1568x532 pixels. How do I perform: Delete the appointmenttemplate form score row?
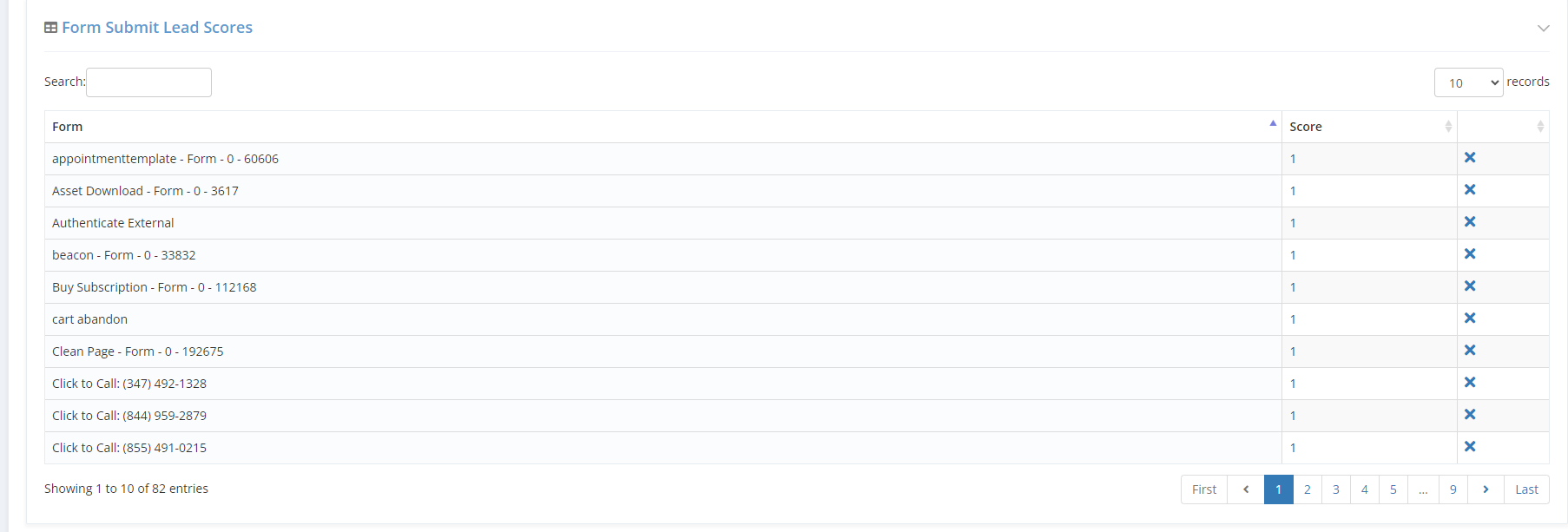coord(1470,157)
